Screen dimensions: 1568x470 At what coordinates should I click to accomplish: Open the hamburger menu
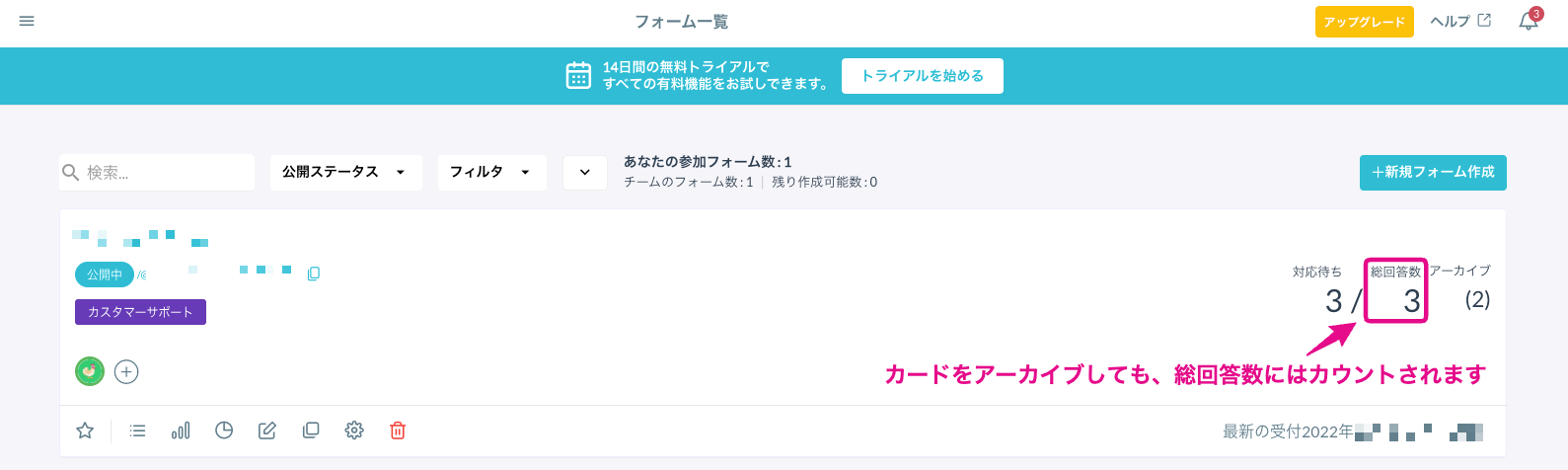tap(27, 21)
